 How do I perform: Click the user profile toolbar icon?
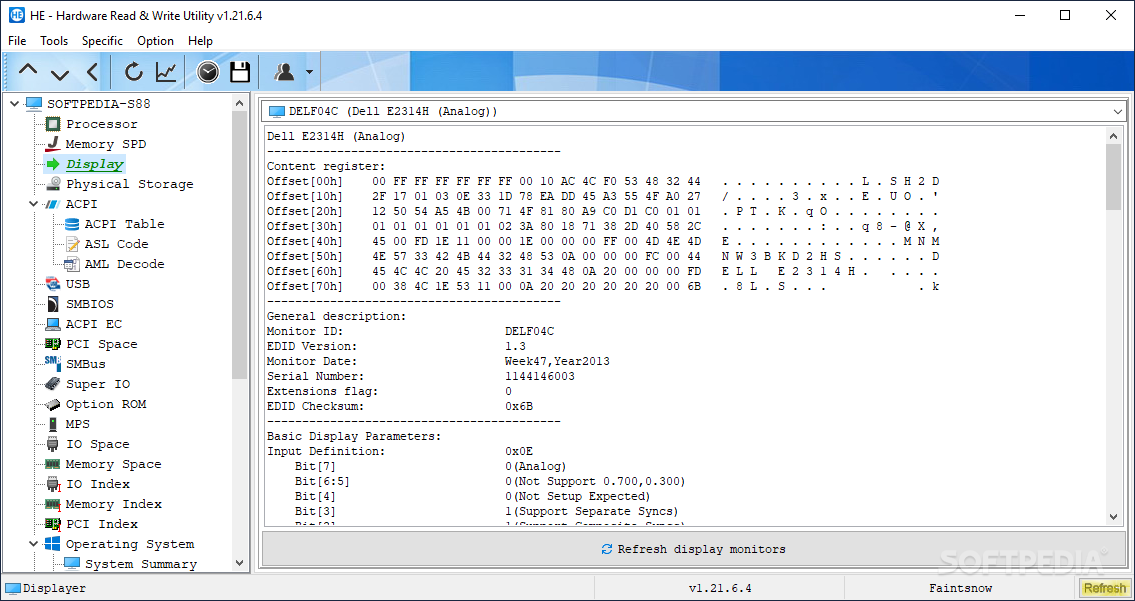tap(284, 72)
